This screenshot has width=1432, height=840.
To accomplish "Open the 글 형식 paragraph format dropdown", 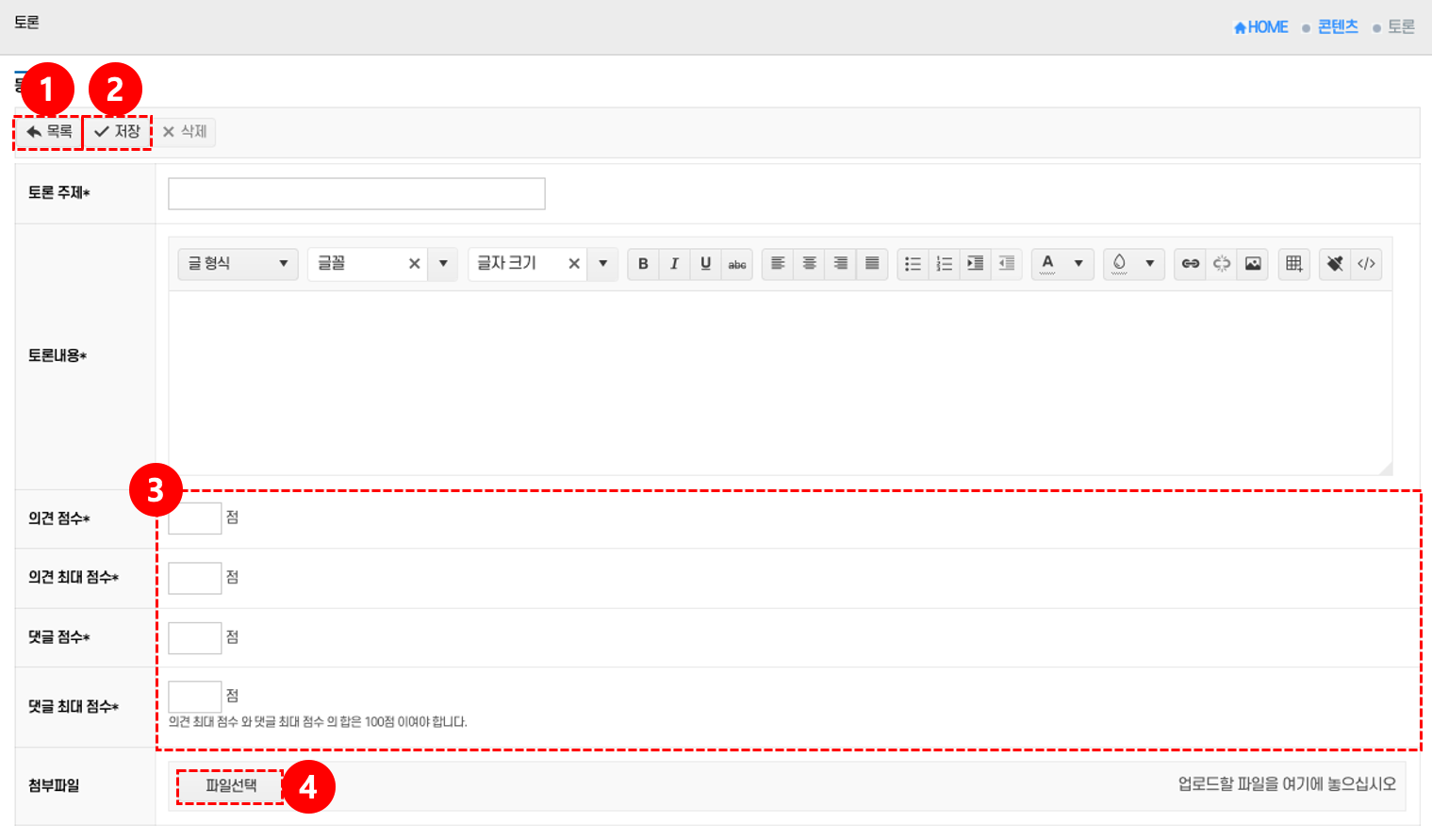I will (238, 264).
